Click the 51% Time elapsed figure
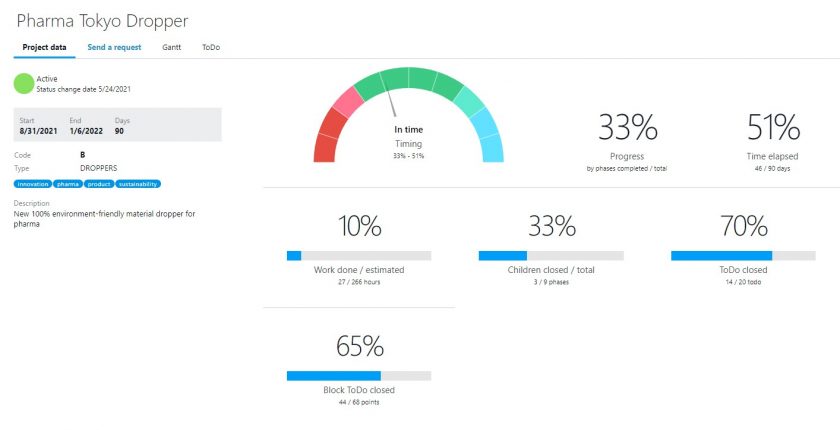840x430 pixels. [773, 127]
